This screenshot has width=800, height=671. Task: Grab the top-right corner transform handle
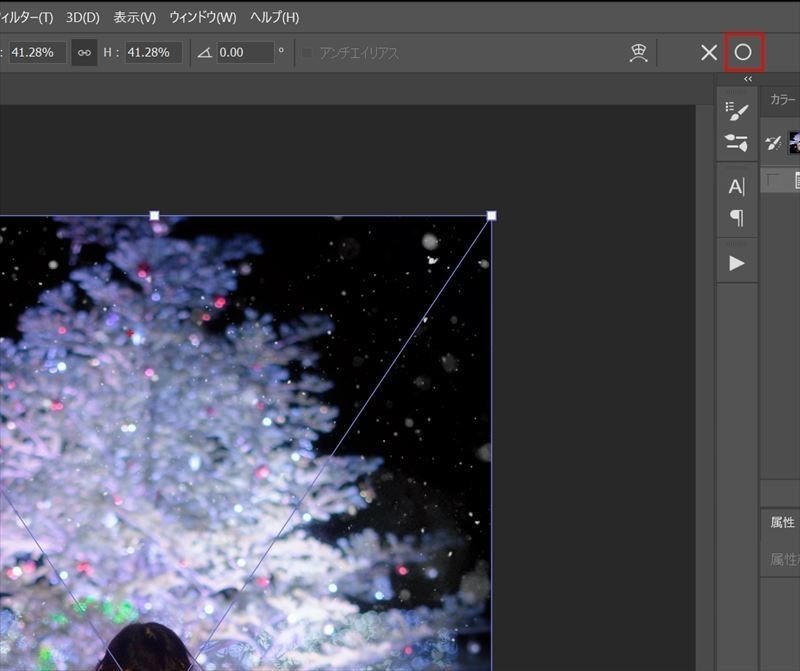[x=491, y=215]
